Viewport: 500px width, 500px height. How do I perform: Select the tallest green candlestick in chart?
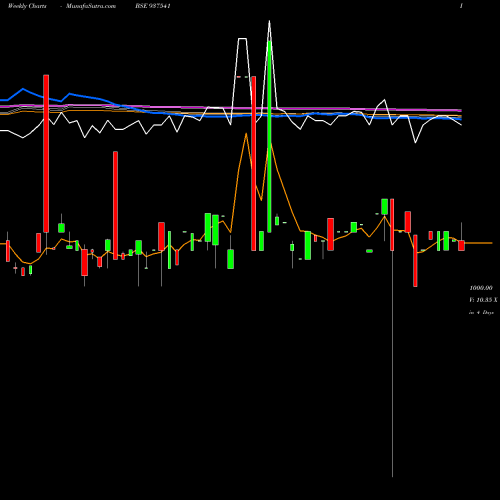tap(269, 136)
